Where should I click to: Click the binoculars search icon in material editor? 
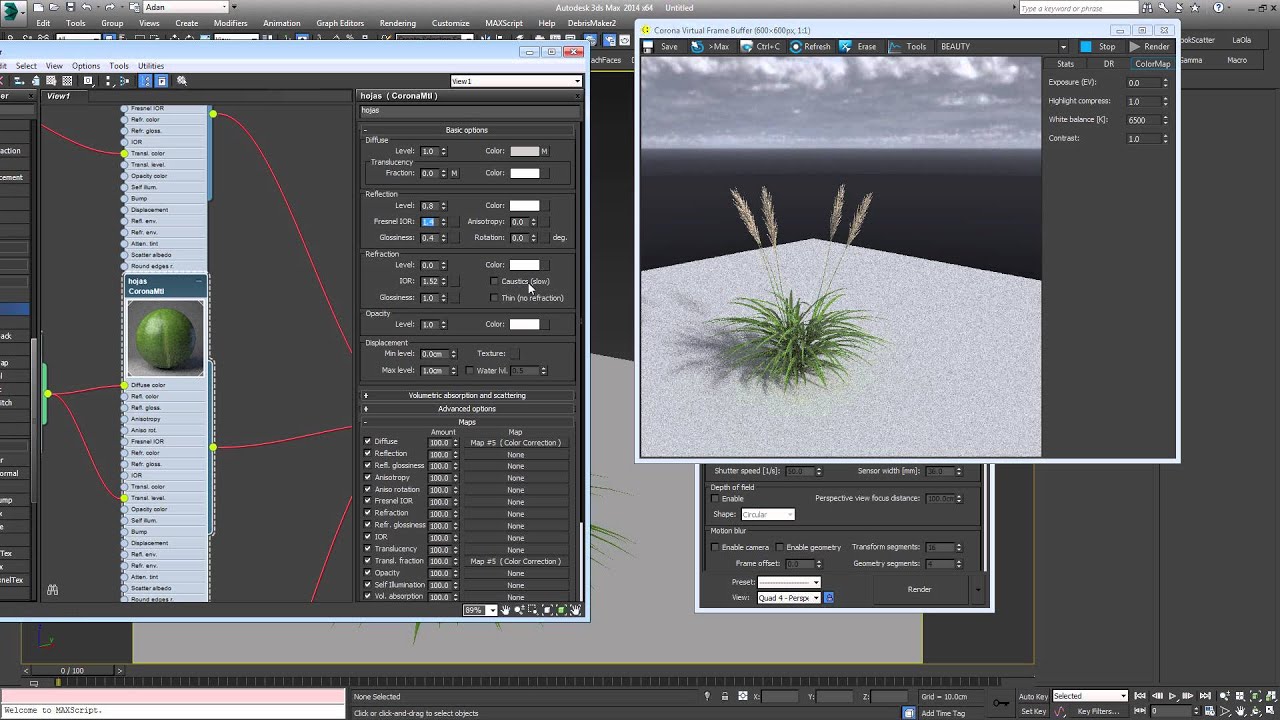pyautogui.click(x=52, y=590)
